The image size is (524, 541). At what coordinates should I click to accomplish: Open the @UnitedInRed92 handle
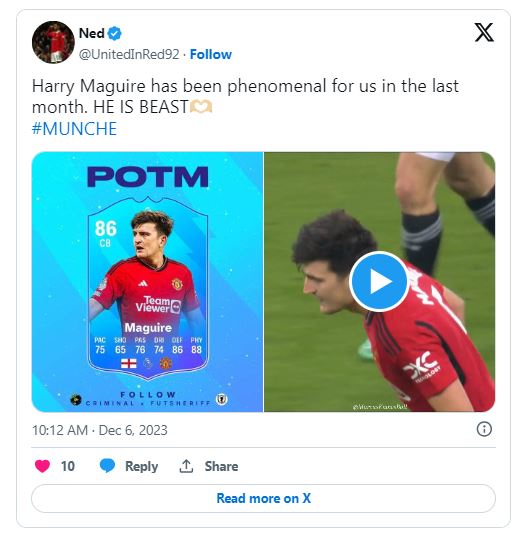coord(129,55)
